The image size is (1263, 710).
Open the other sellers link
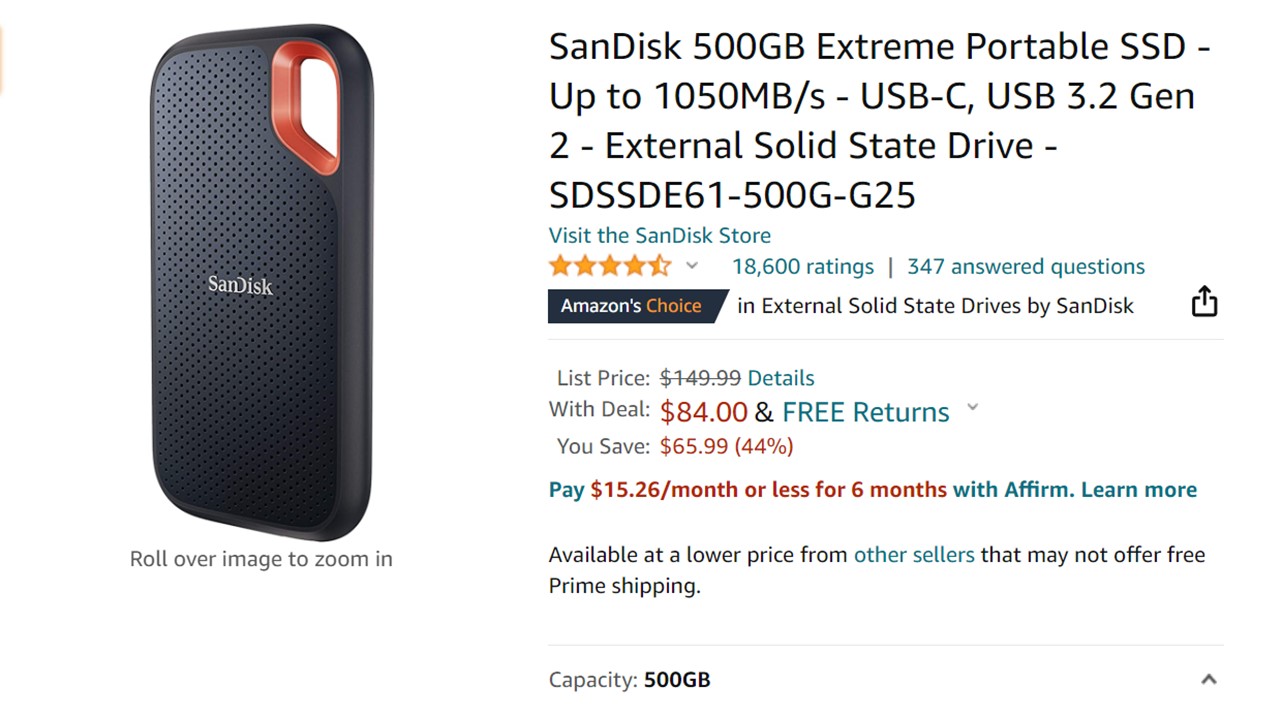coord(913,555)
